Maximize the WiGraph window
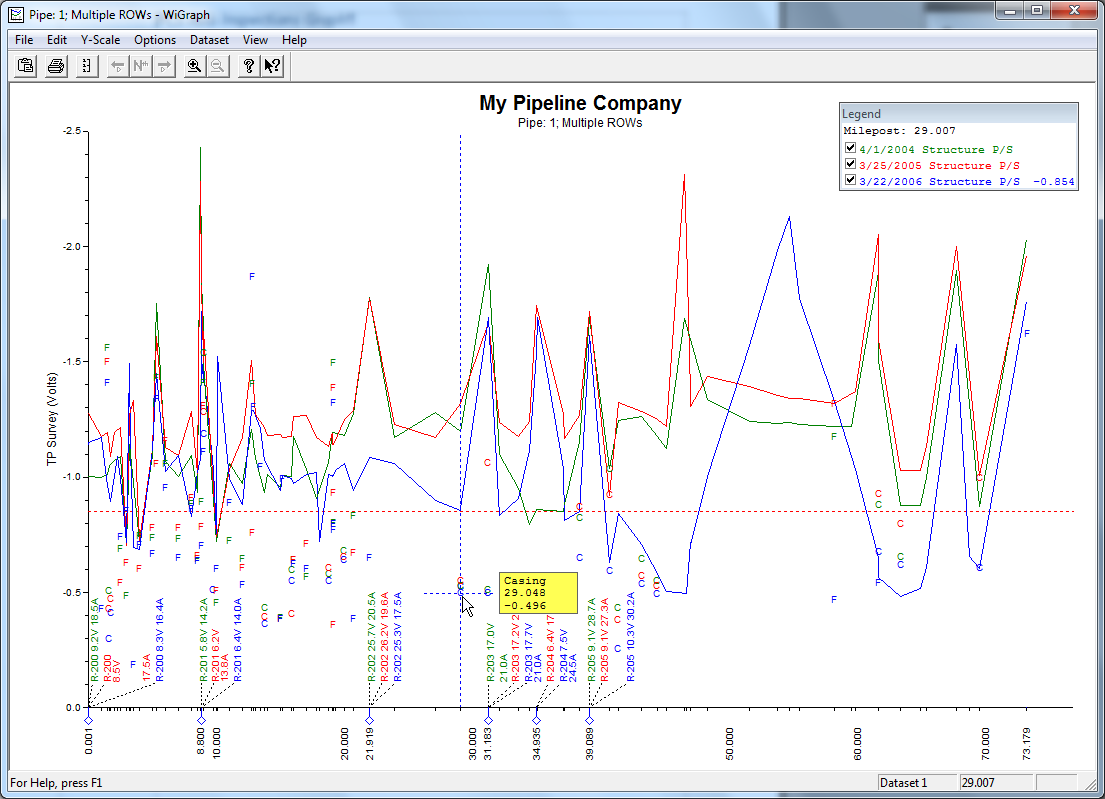Screen dimensions: 1105x799 (x=1037, y=11)
